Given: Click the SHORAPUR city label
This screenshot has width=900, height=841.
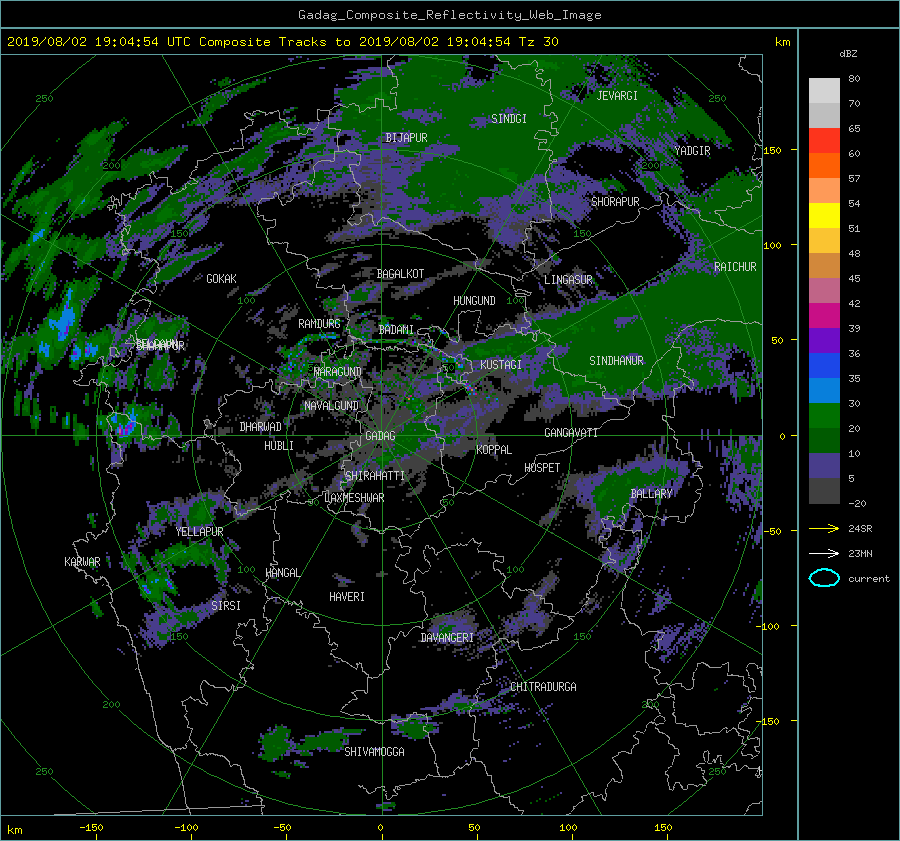Looking at the screenshot, I should 615,202.
